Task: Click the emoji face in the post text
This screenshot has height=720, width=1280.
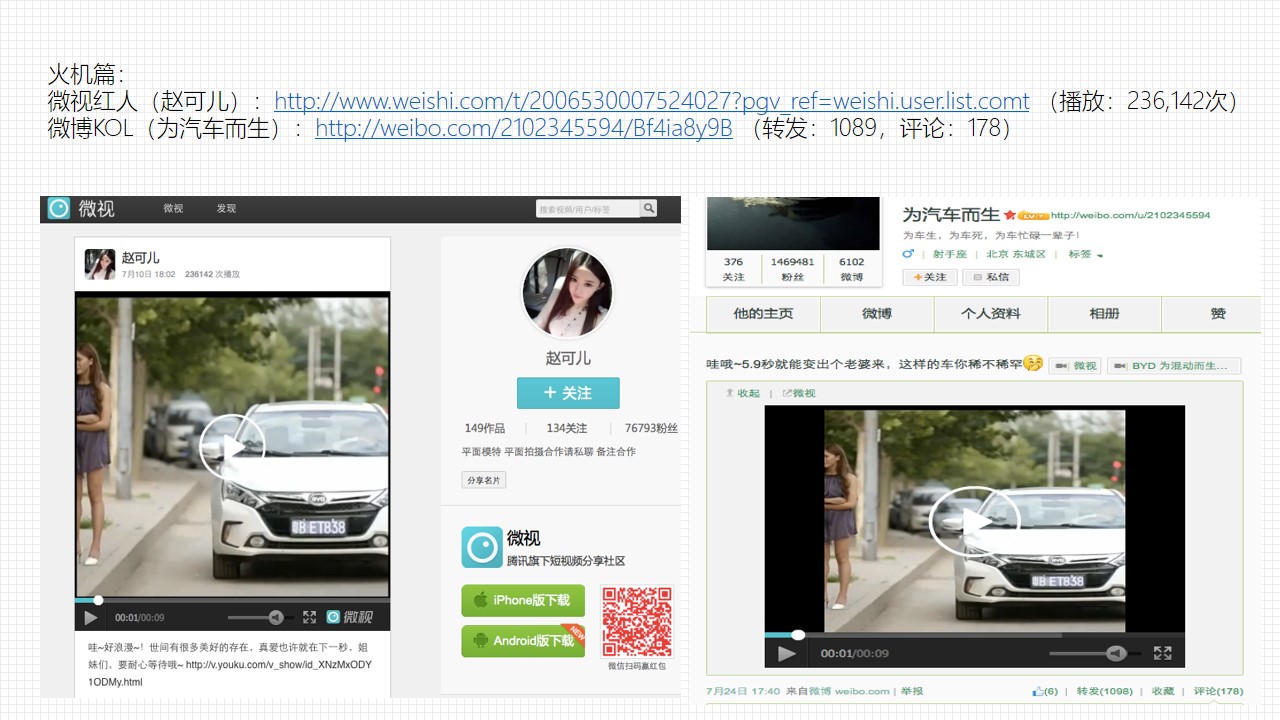Action: click(x=1034, y=363)
